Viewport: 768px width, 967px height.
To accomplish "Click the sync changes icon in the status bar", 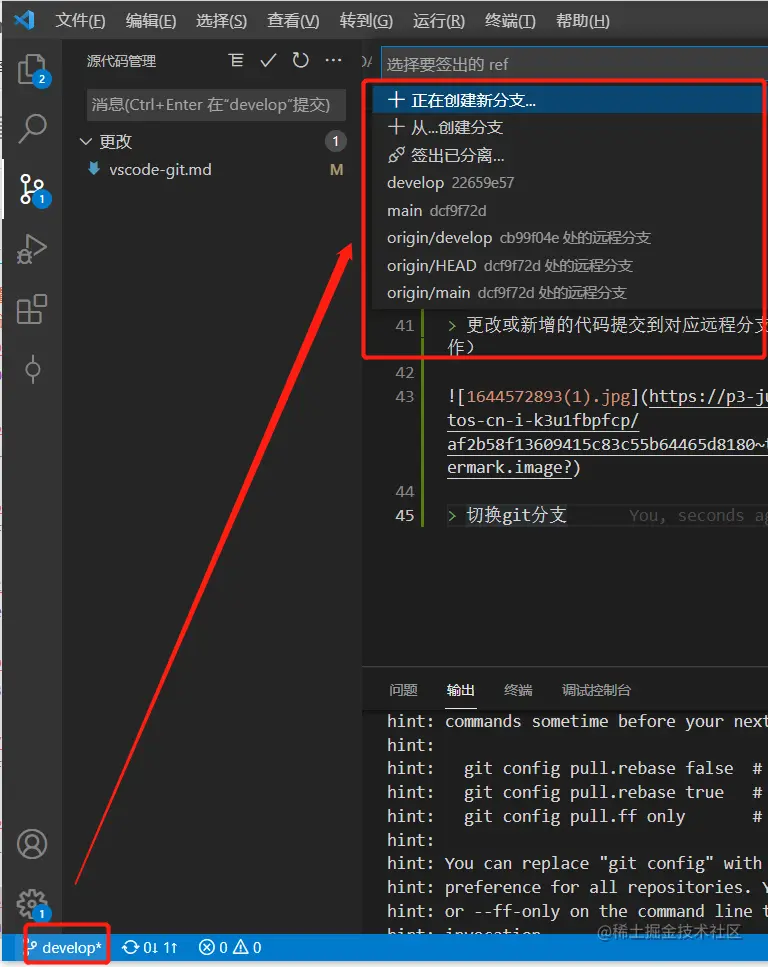I will [130, 947].
